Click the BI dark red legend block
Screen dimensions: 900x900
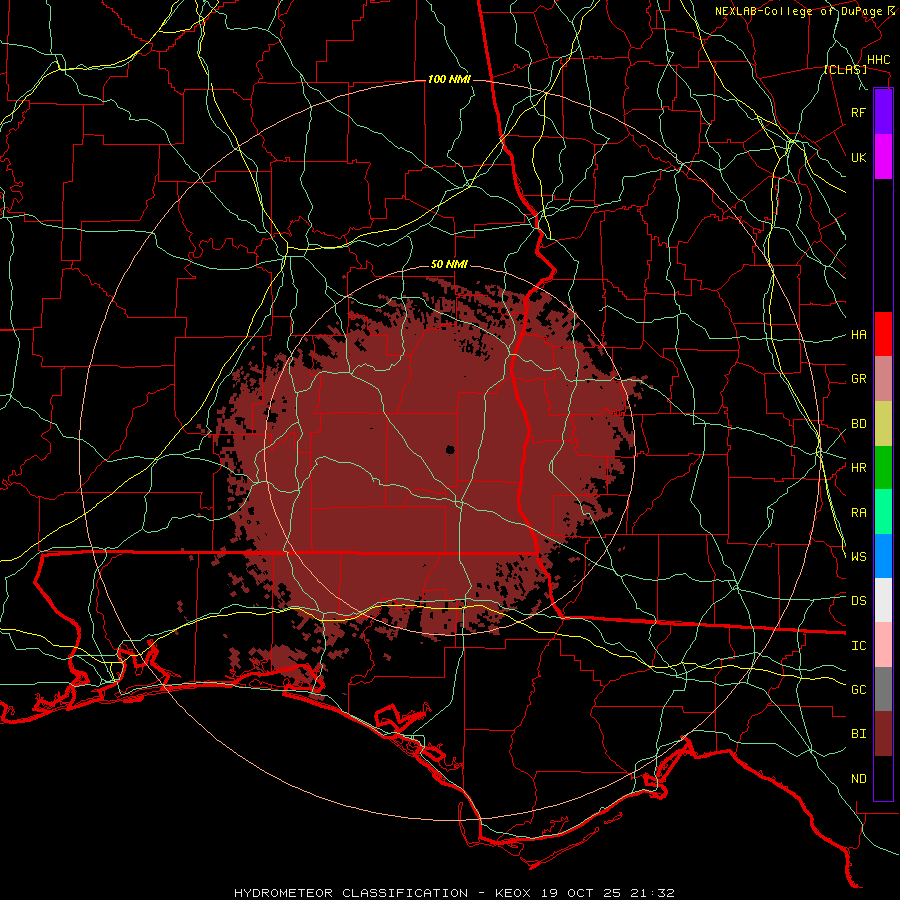coord(883,734)
